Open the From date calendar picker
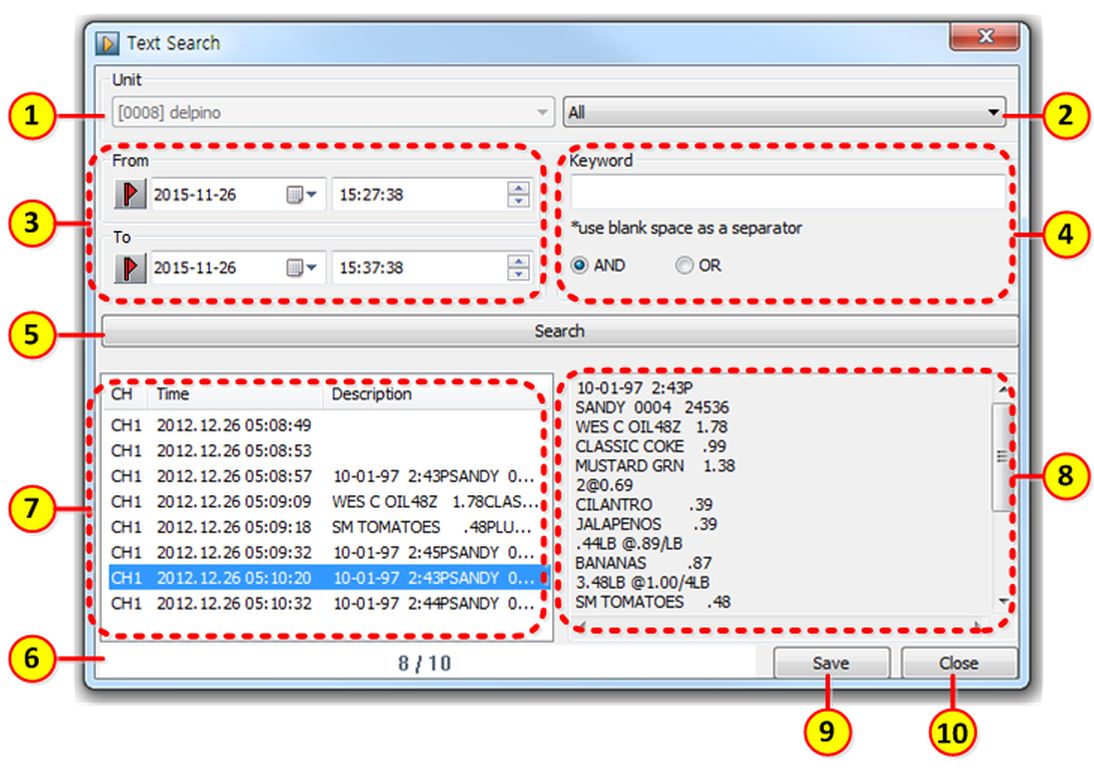Viewport: 1094px width, 770px height. coord(302,195)
